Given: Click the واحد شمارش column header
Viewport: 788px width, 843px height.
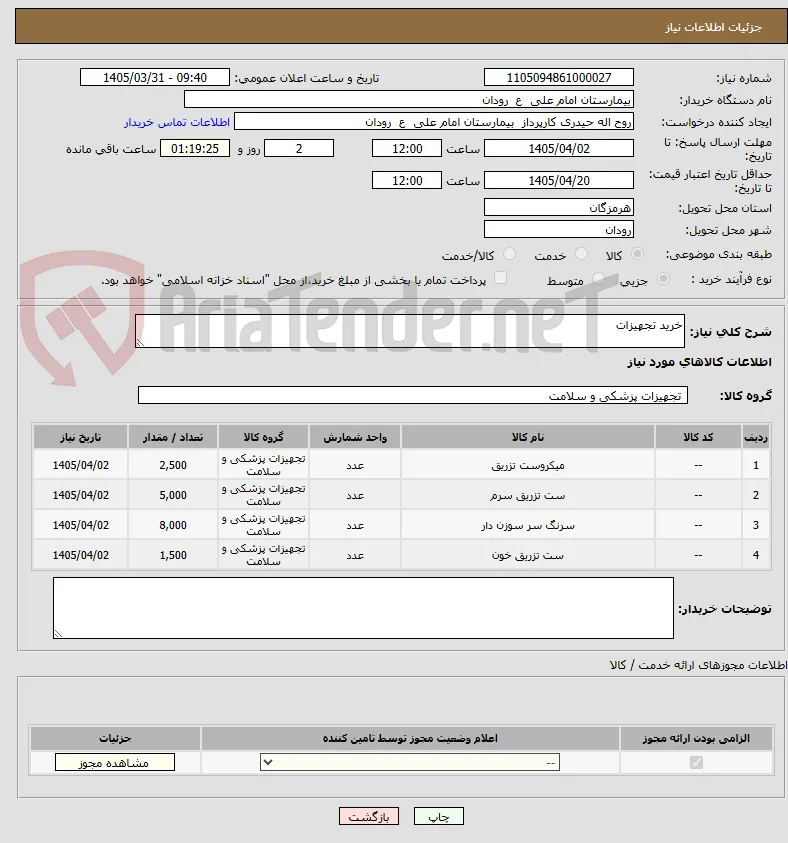Looking at the screenshot, I should pos(355,437).
